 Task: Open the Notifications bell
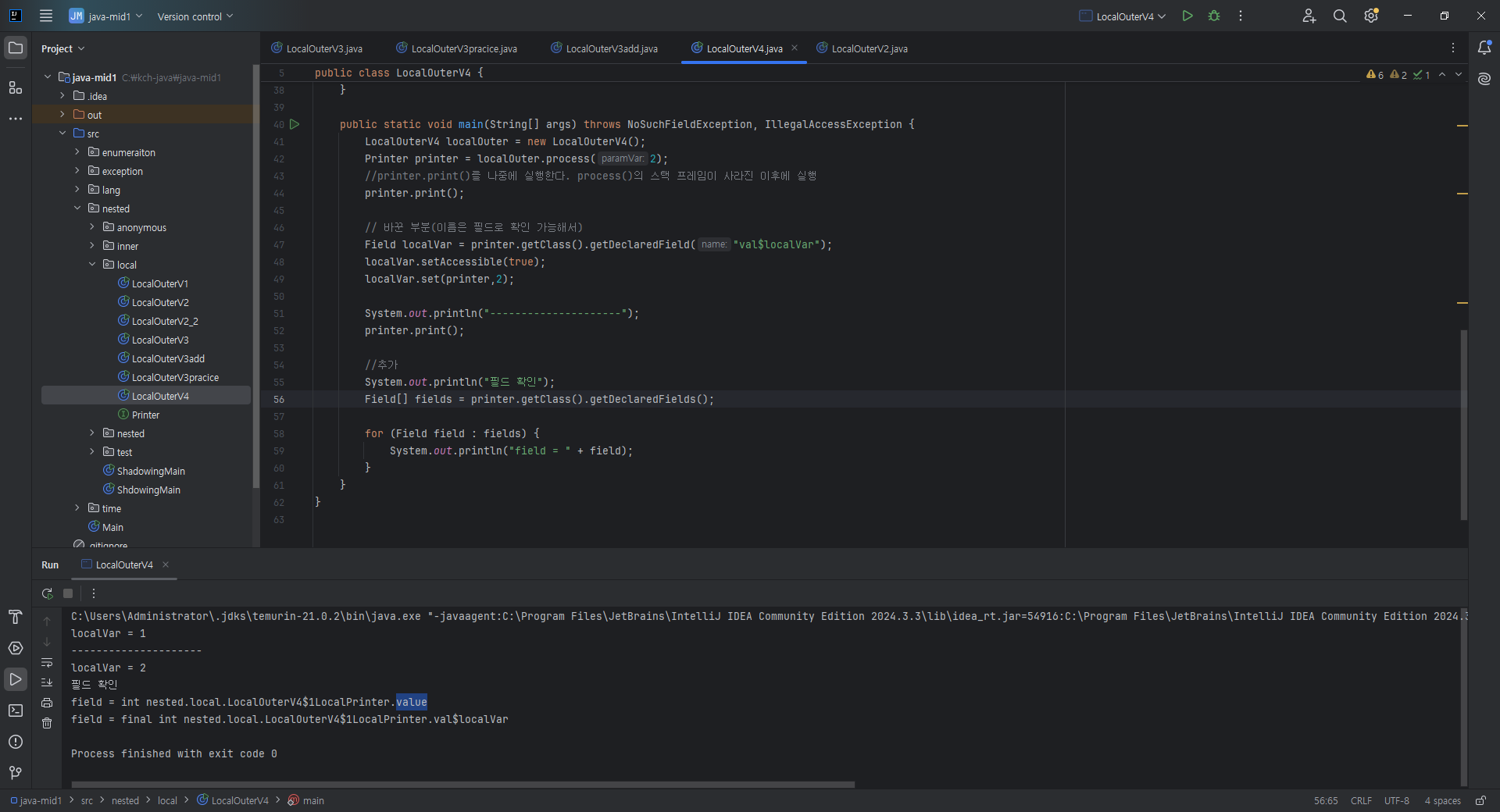pos(1484,48)
